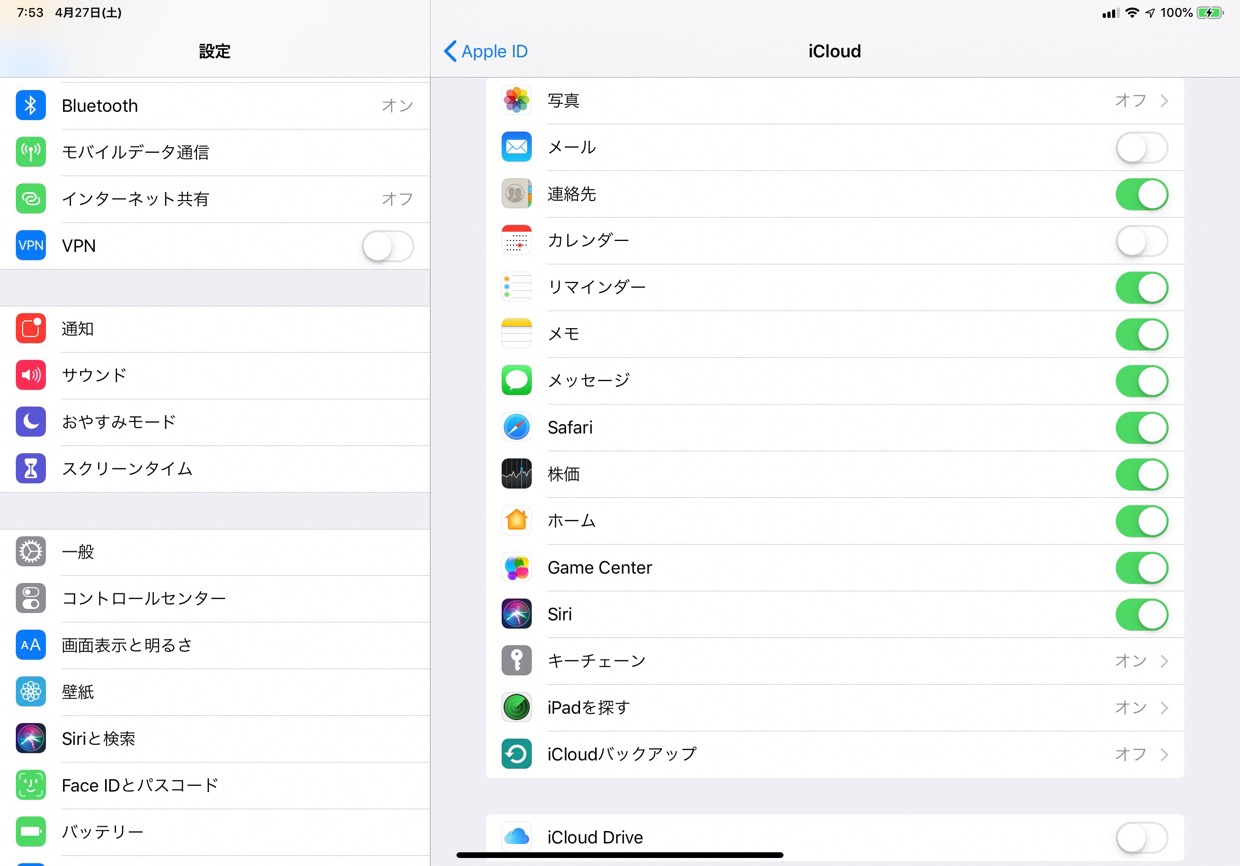Turn on the VPN switch
Viewport: 1240px width, 866px height.
(388, 246)
